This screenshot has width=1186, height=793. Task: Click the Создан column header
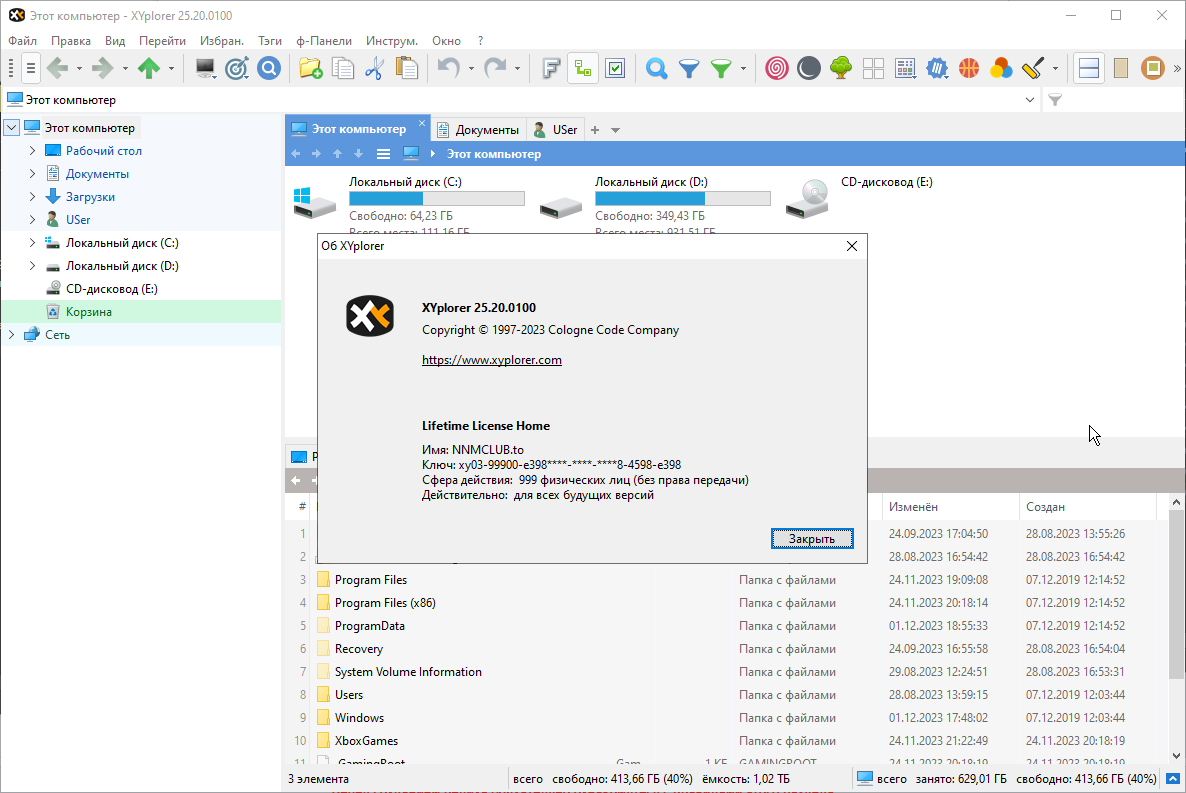point(1088,507)
